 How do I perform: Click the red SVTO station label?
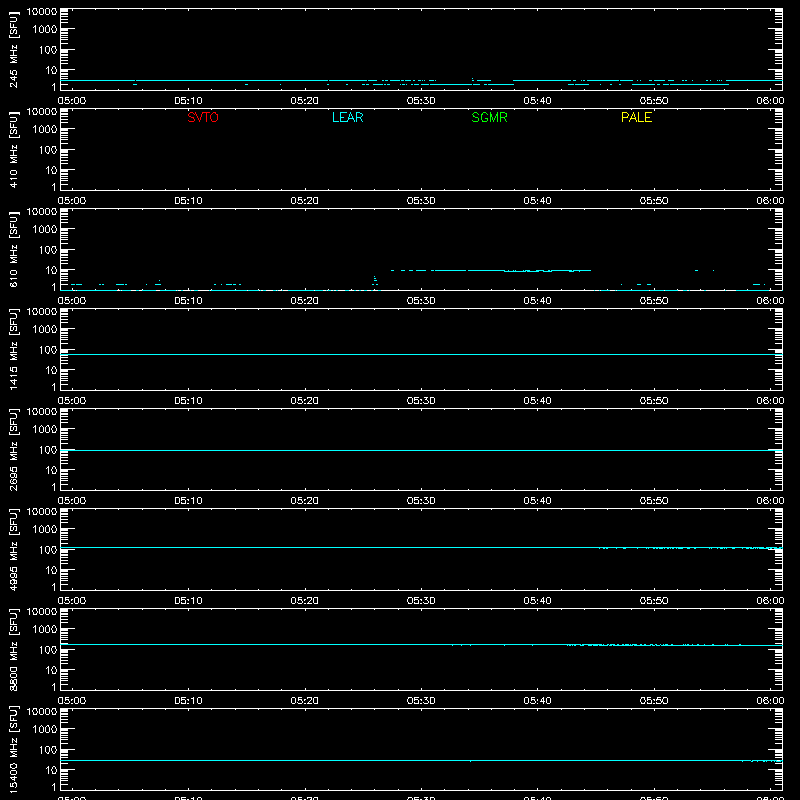pyautogui.click(x=203, y=117)
